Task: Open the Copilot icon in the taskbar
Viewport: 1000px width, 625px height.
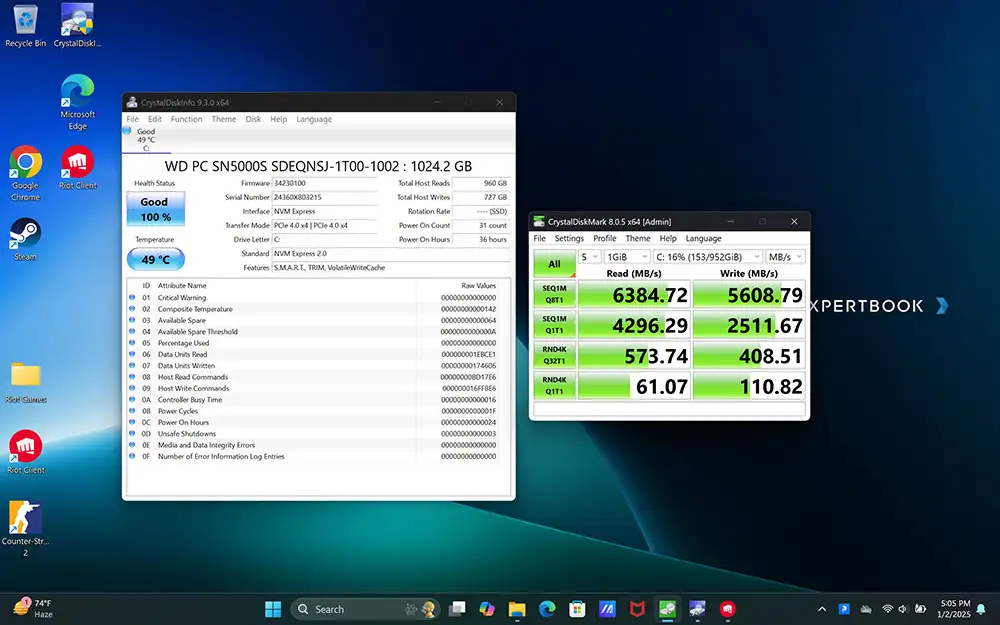Action: tap(487, 608)
